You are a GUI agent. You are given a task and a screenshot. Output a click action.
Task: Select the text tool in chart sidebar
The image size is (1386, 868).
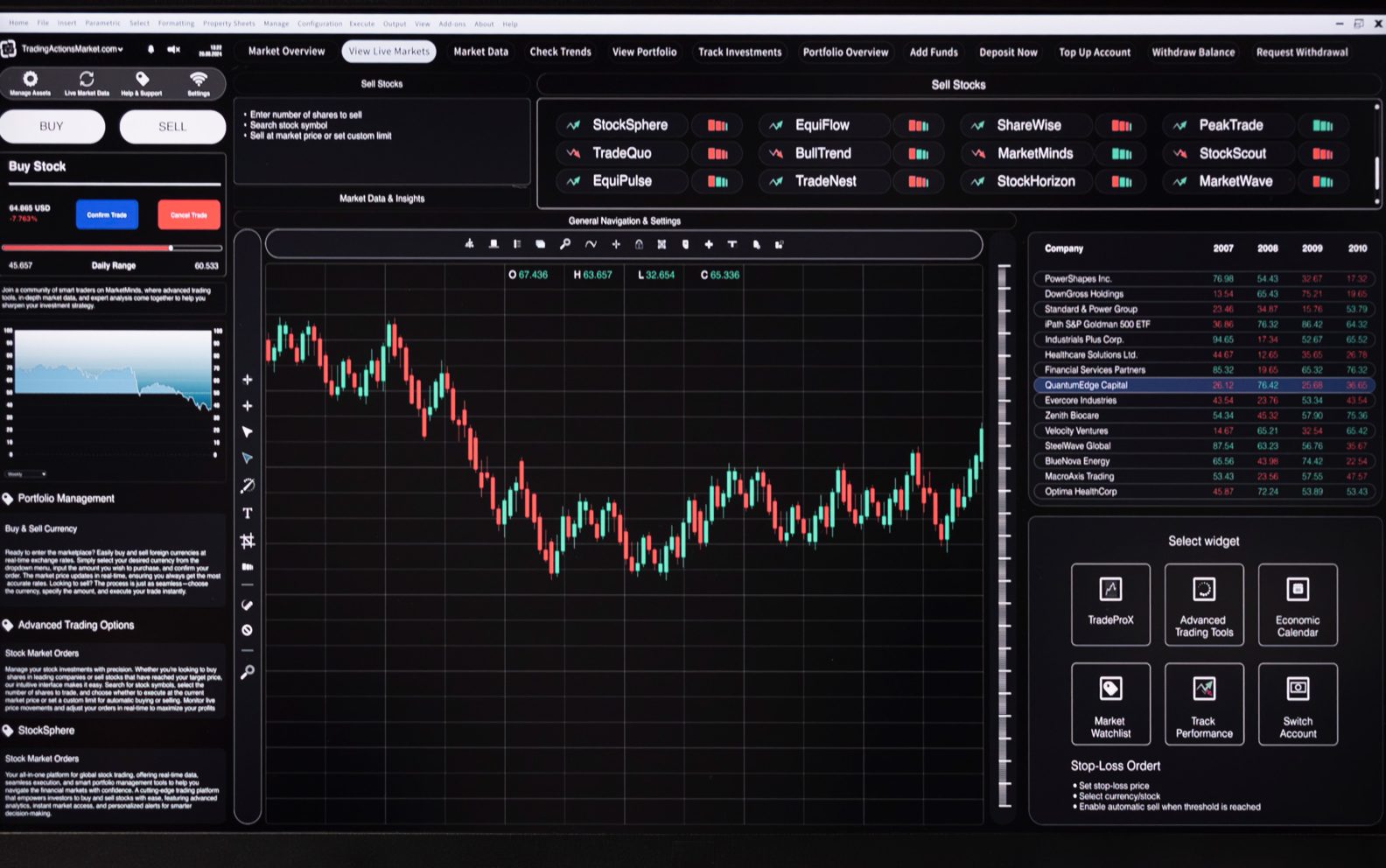coord(248,514)
